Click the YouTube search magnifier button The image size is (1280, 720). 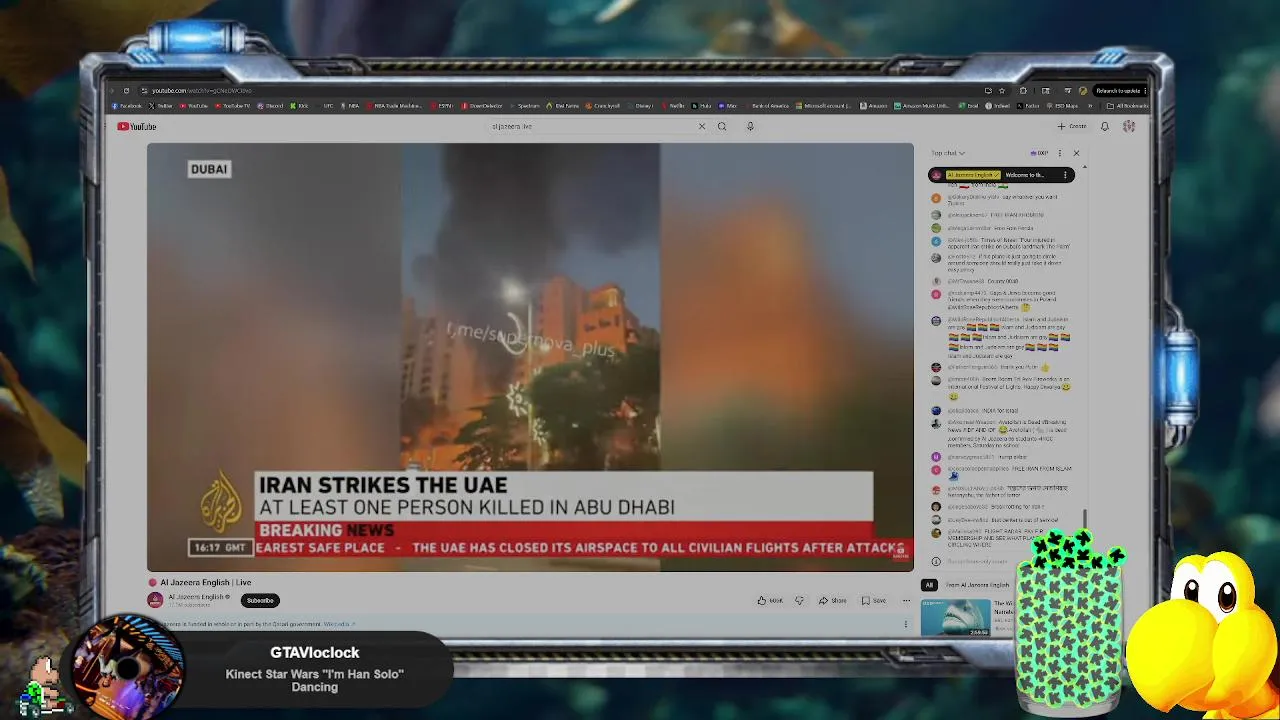[722, 126]
